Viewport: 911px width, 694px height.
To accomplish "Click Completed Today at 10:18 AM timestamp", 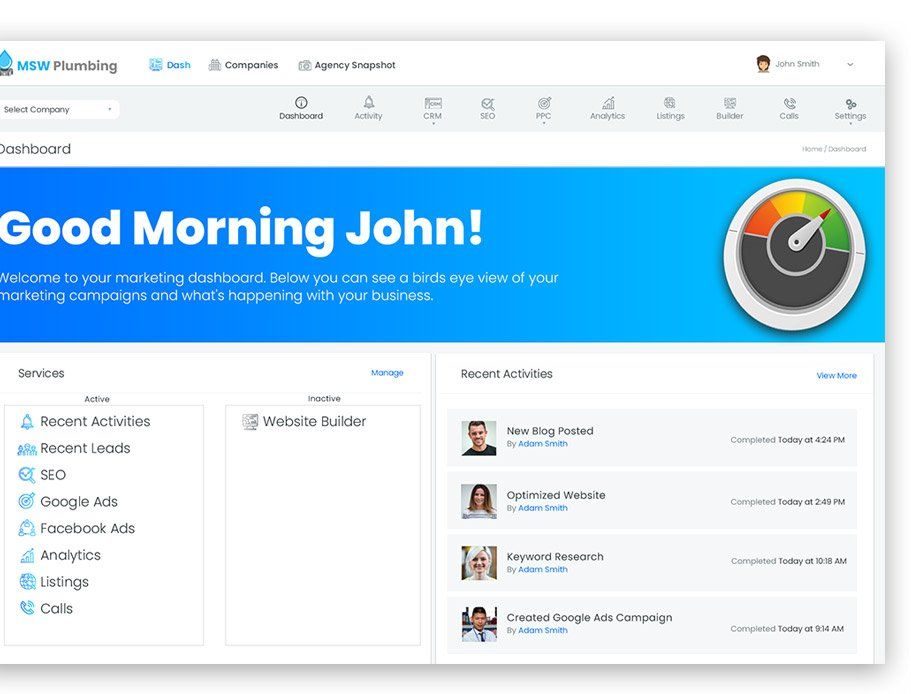I will 789,561.
